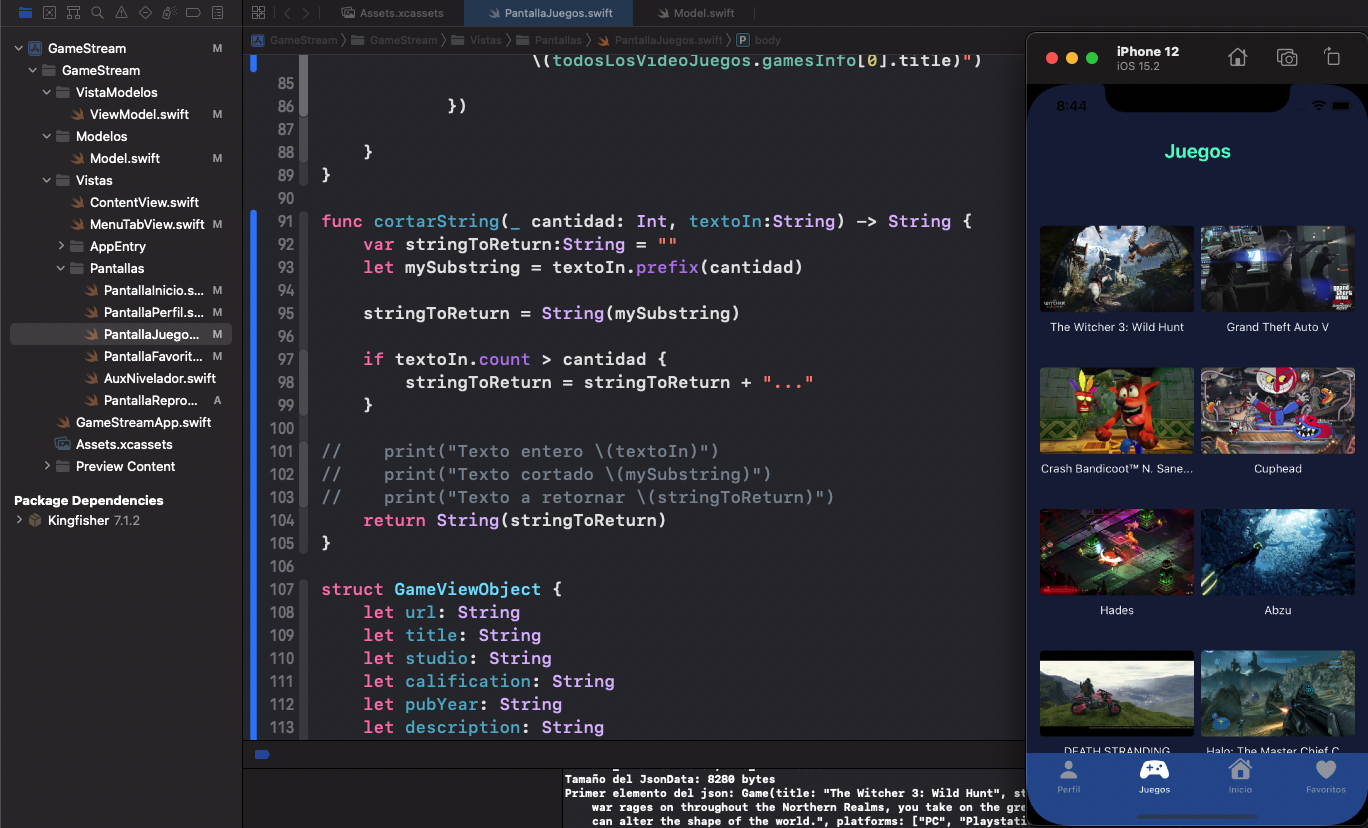Screen dimensions: 1368x828
Task: Open the Breakpoint navigator icon
Action: click(x=193, y=13)
